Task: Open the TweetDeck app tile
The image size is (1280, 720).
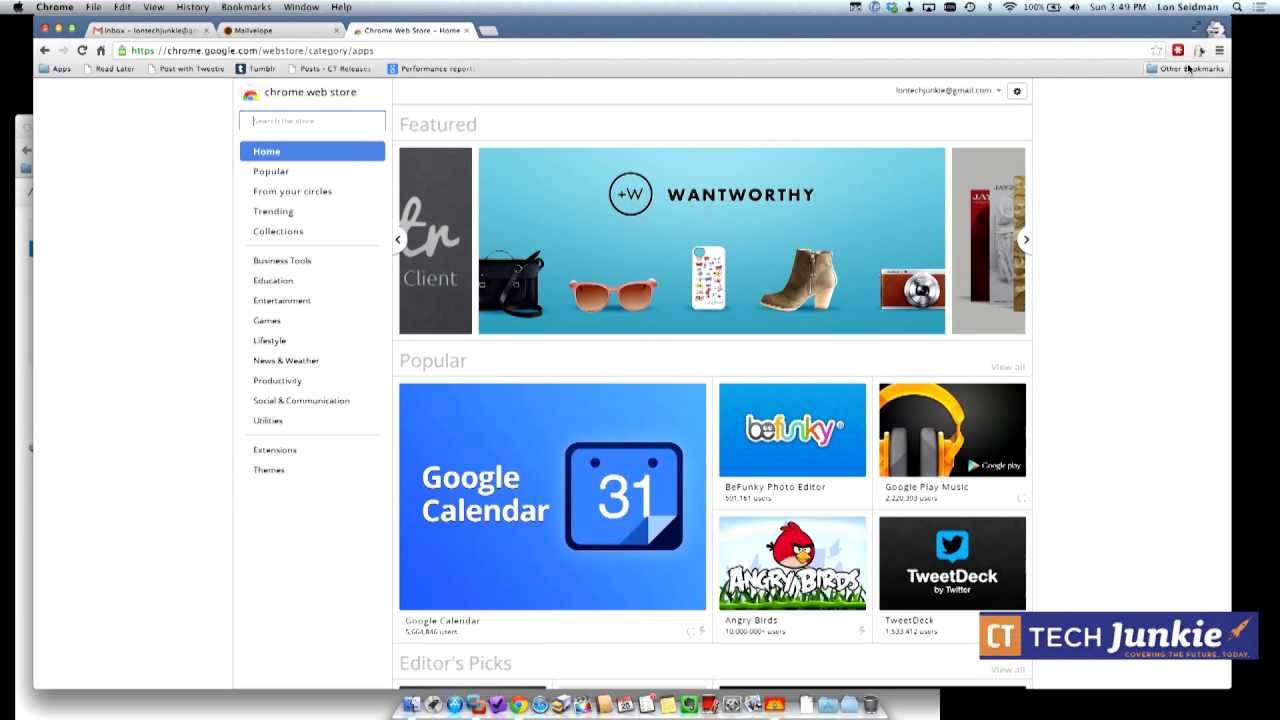Action: pyautogui.click(x=952, y=576)
